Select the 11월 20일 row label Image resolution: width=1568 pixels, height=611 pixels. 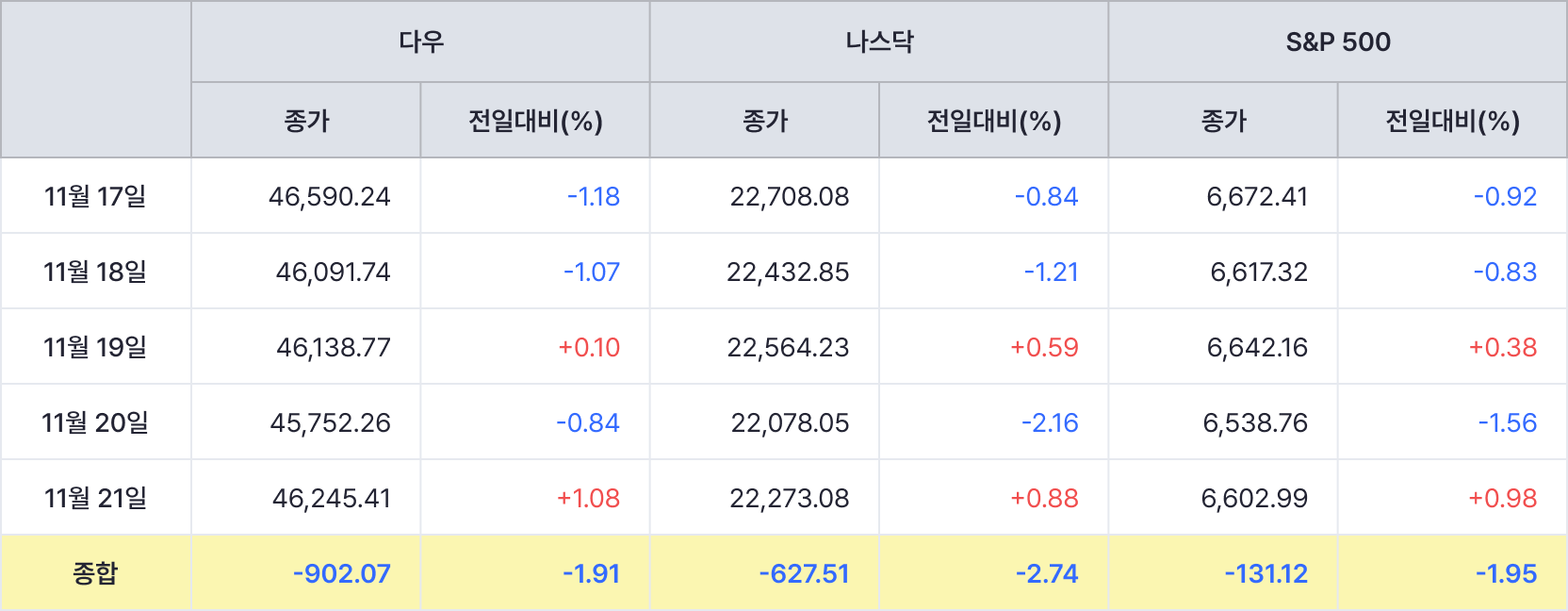[95, 422]
